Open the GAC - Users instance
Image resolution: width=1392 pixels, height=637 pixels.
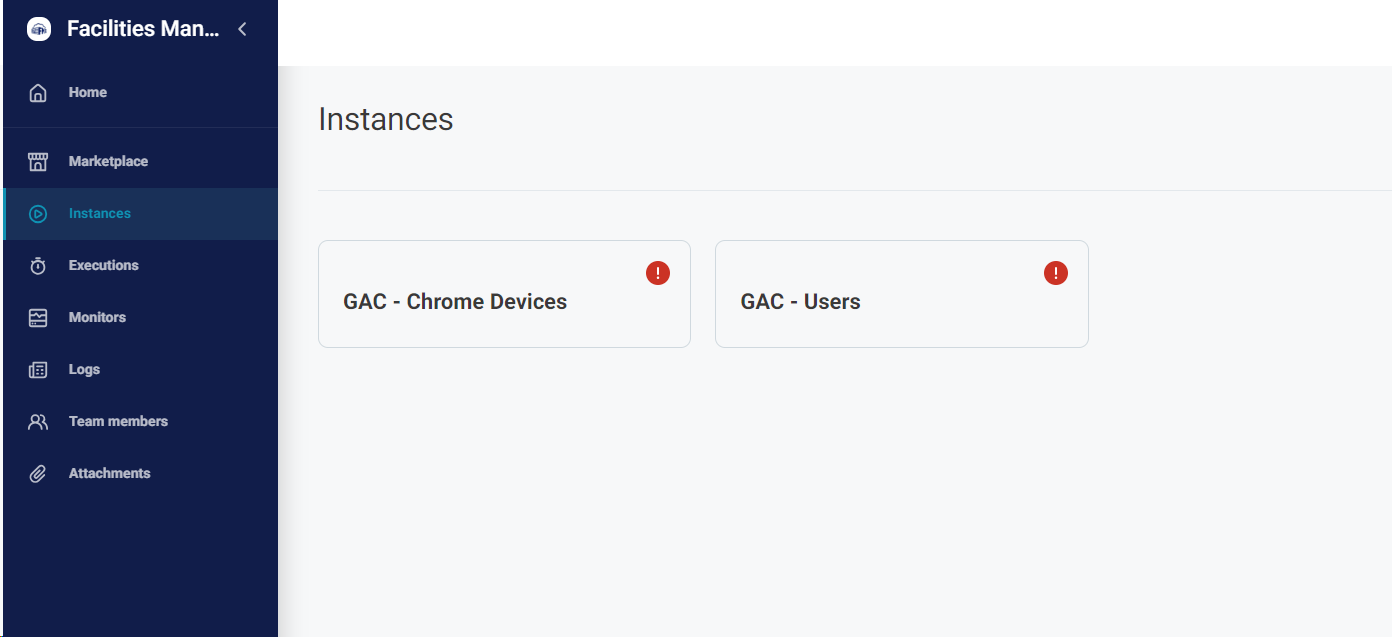pyautogui.click(x=901, y=294)
